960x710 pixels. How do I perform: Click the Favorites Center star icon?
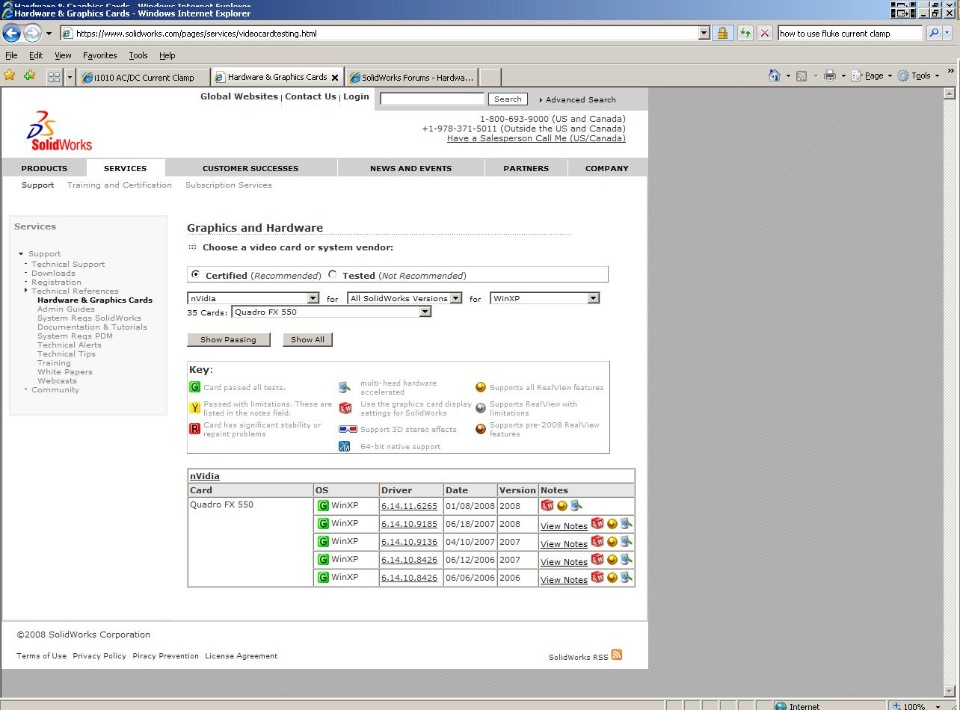10,76
